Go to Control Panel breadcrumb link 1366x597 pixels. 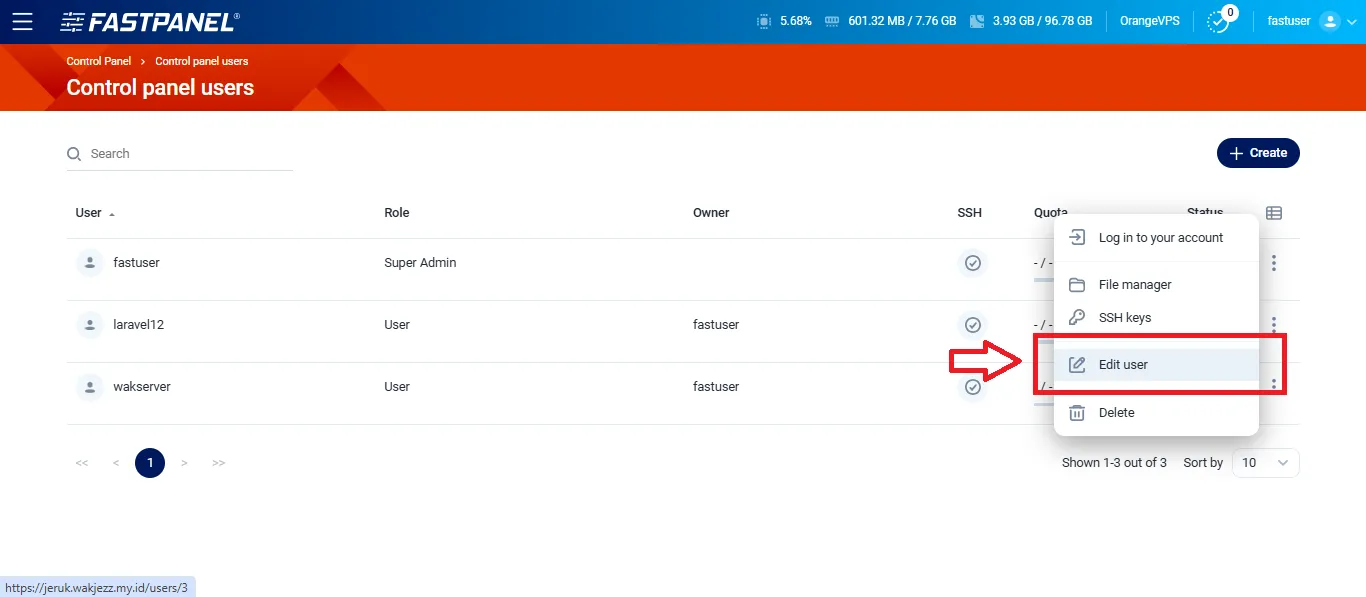tap(98, 62)
